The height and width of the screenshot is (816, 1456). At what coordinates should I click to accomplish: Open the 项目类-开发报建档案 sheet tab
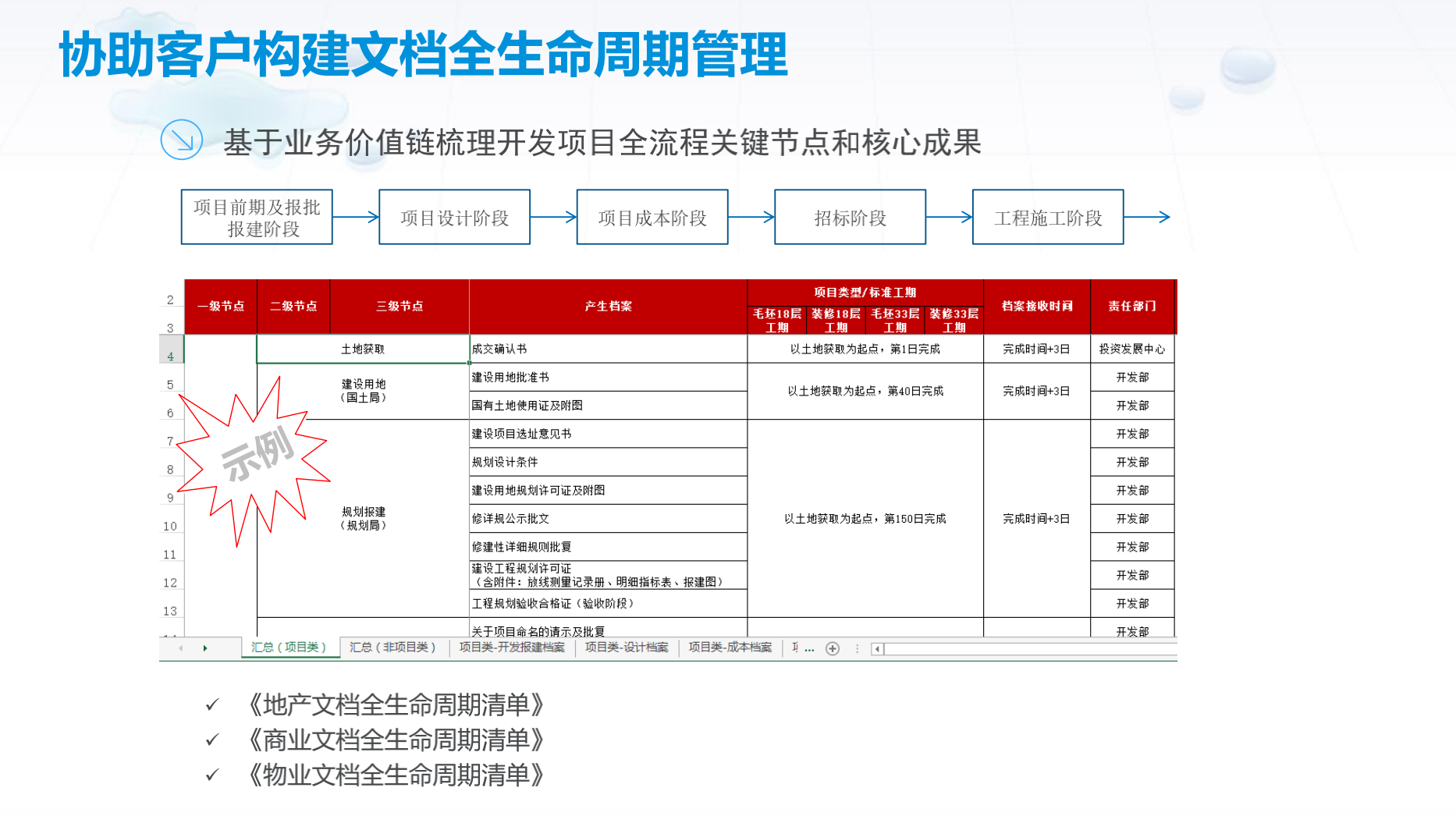512,647
